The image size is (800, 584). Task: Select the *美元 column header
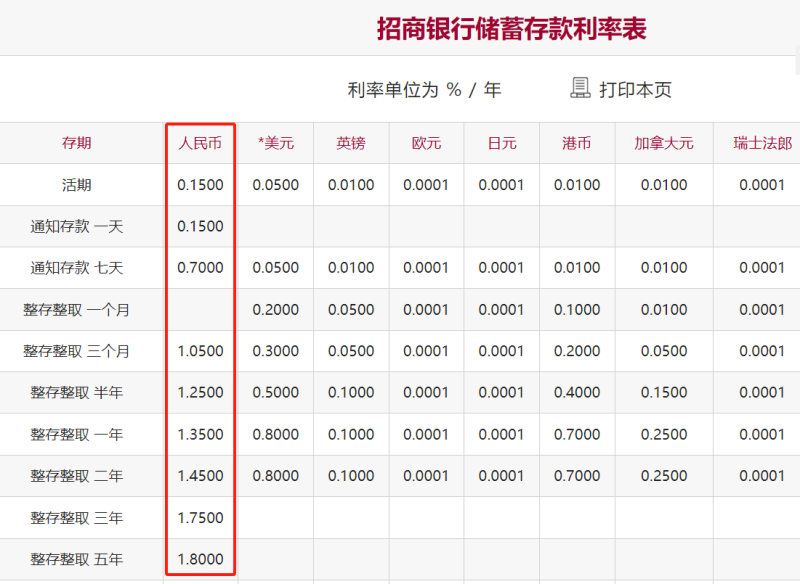tap(275, 143)
